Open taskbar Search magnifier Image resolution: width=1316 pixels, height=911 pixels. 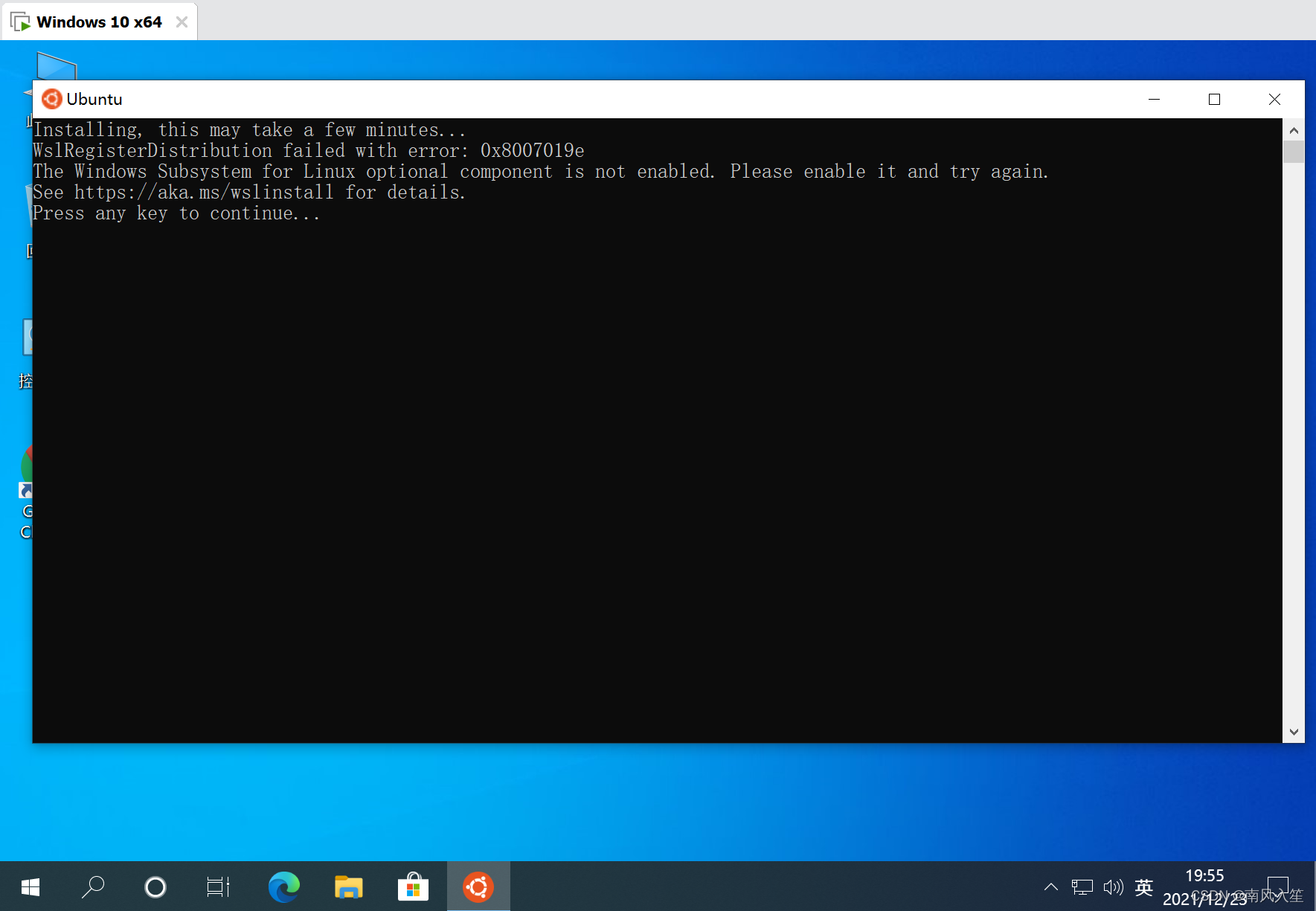93,886
